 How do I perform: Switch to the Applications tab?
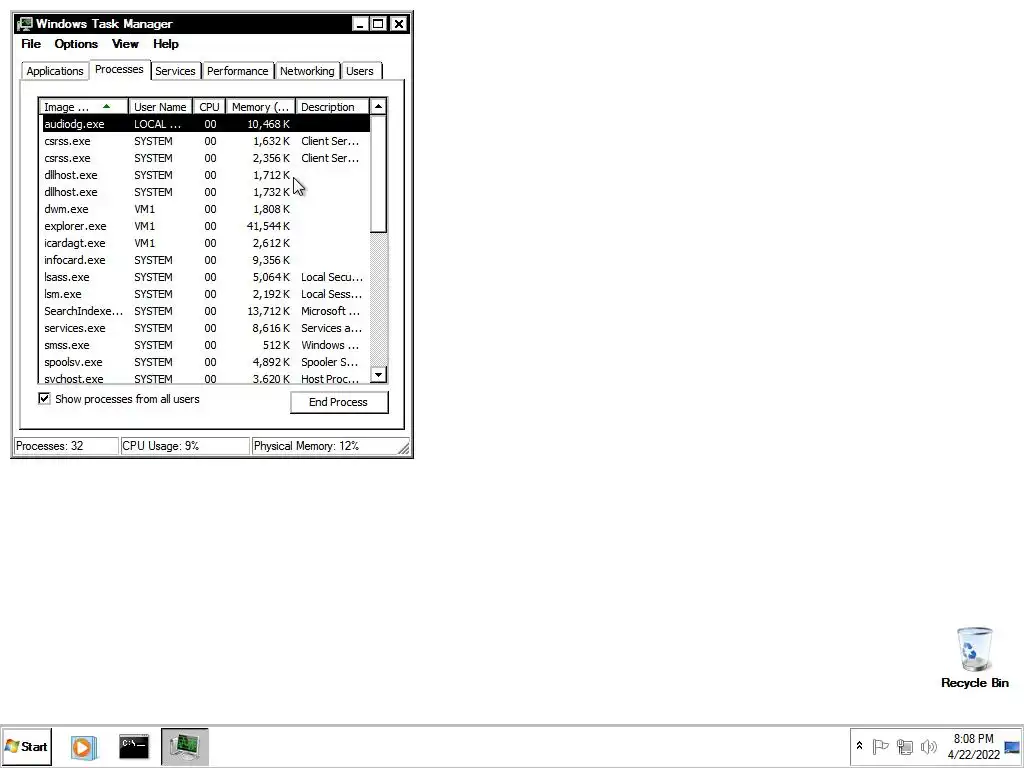click(x=55, y=71)
